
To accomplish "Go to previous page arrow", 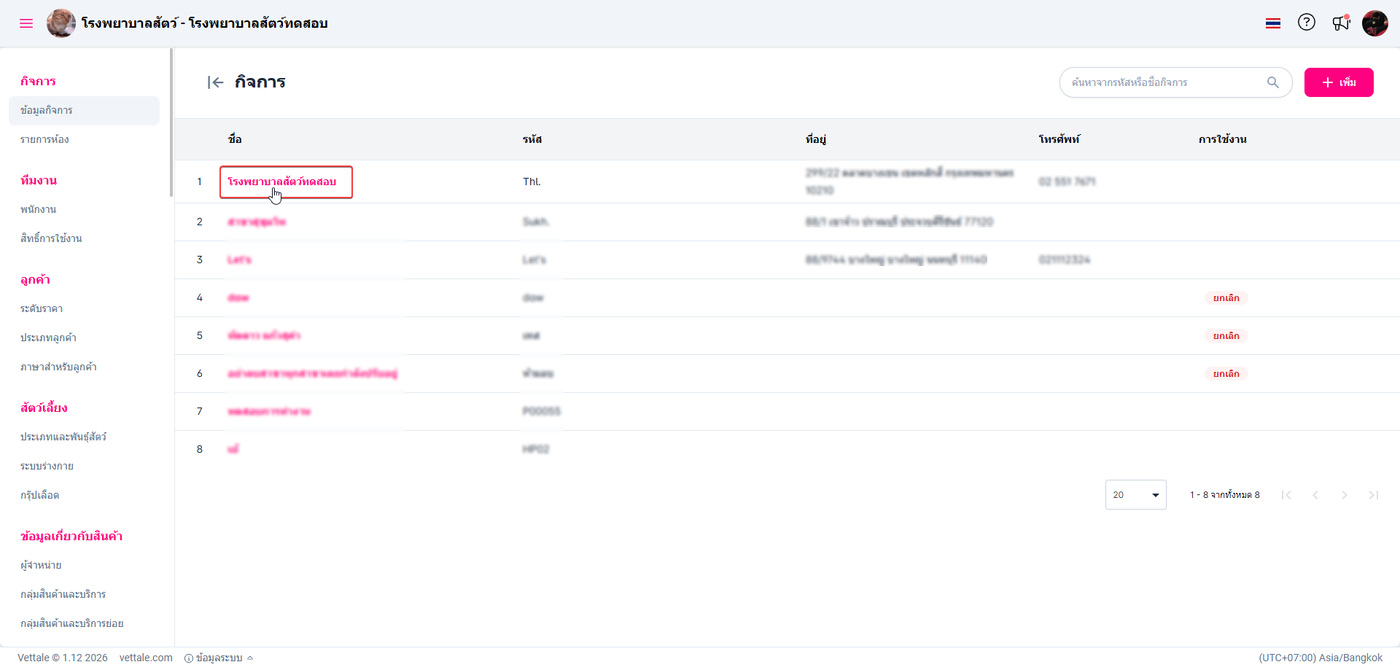I will point(1315,495).
